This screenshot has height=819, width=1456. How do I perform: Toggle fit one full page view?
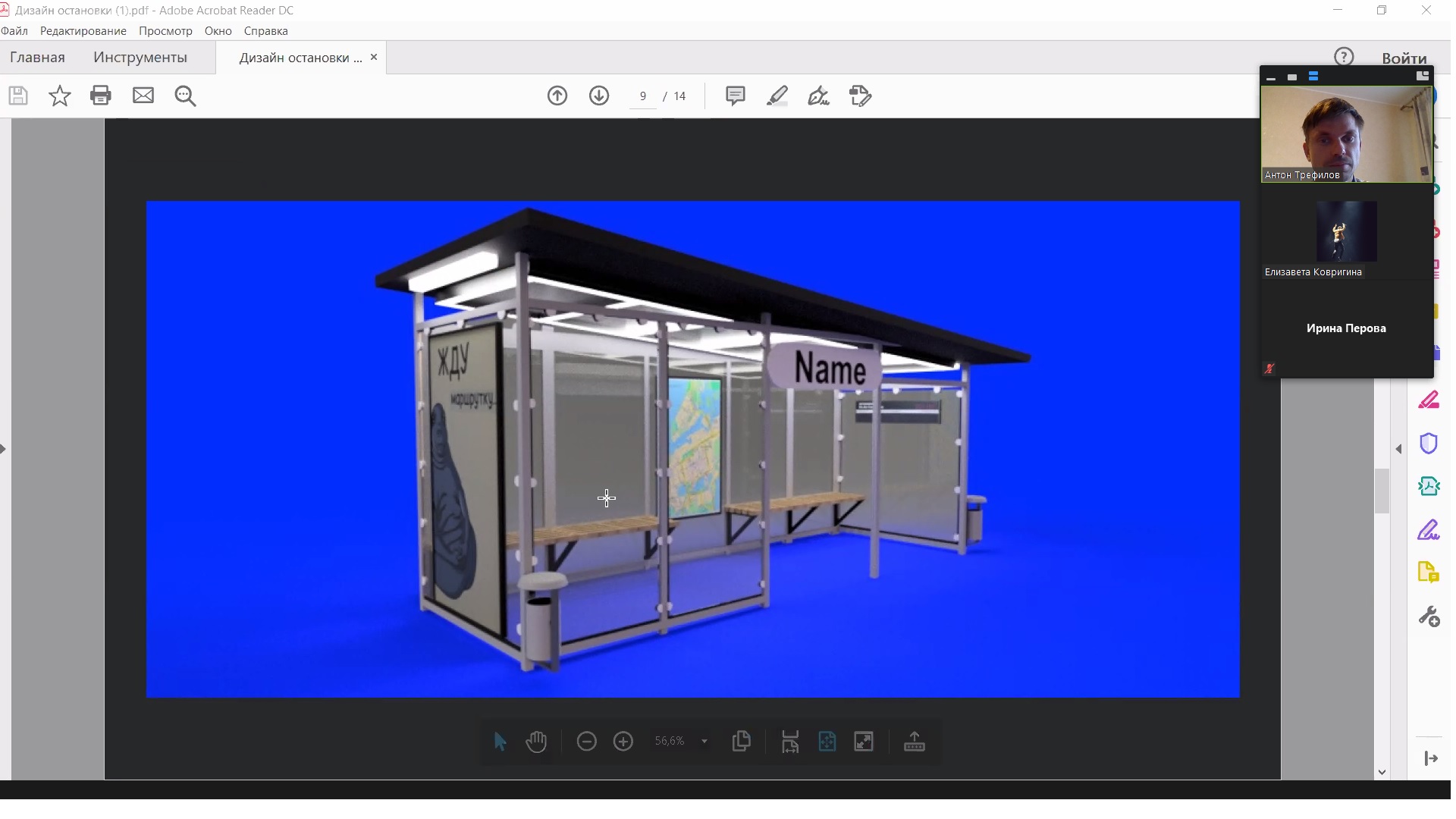(827, 742)
